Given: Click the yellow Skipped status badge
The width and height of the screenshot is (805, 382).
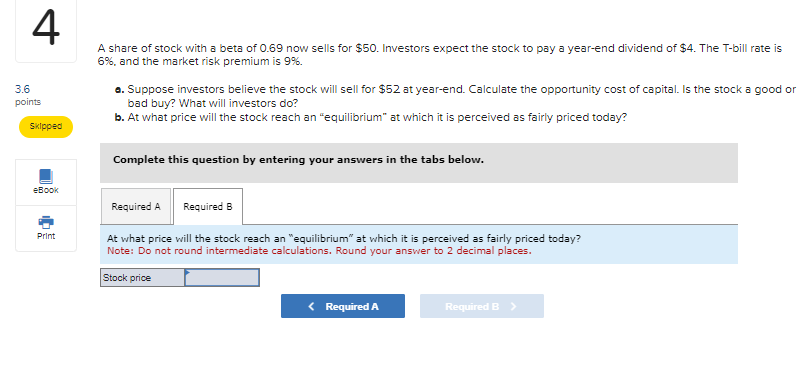Looking at the screenshot, I should [46, 127].
